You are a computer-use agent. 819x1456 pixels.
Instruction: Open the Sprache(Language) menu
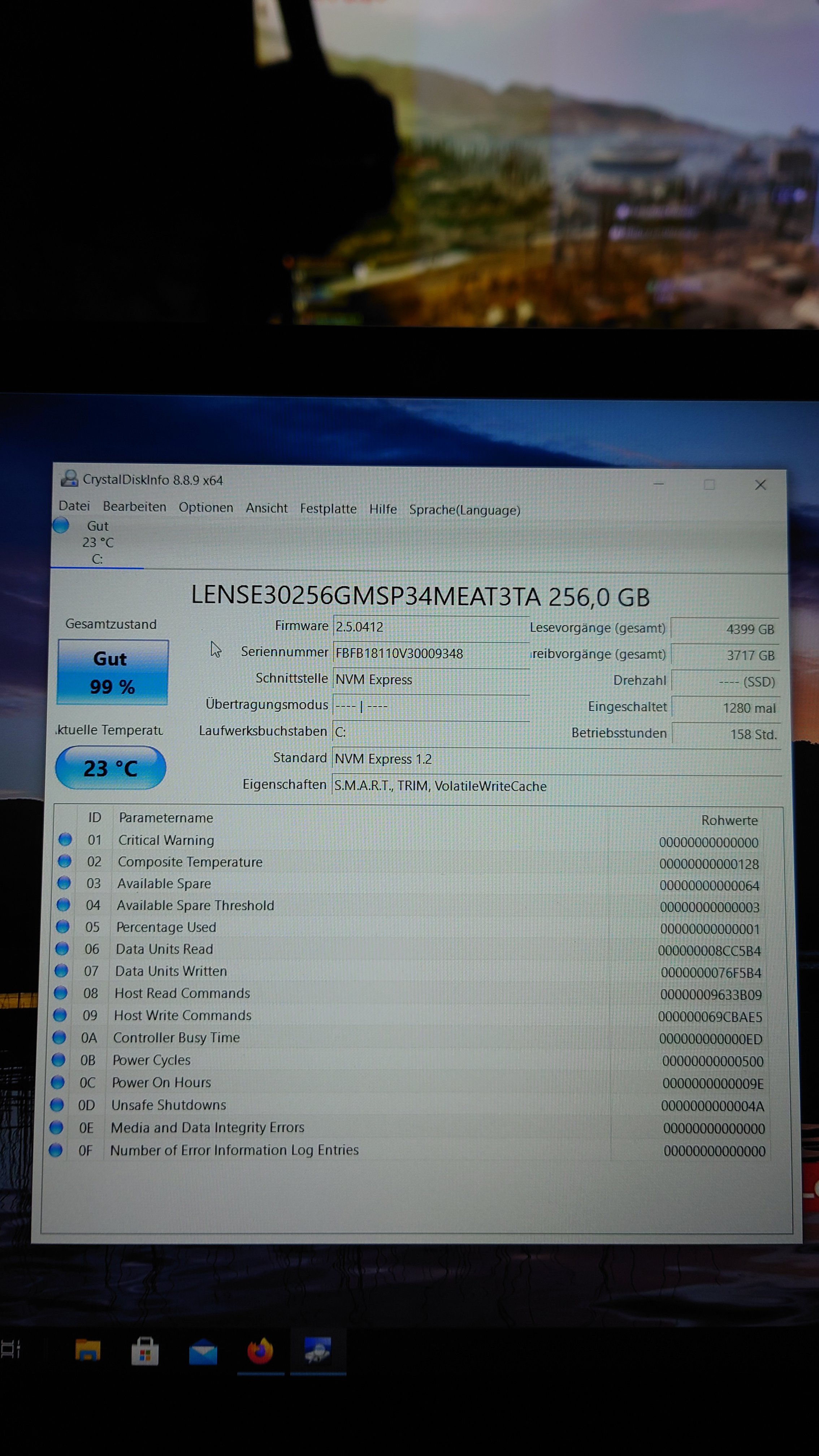[x=464, y=510]
